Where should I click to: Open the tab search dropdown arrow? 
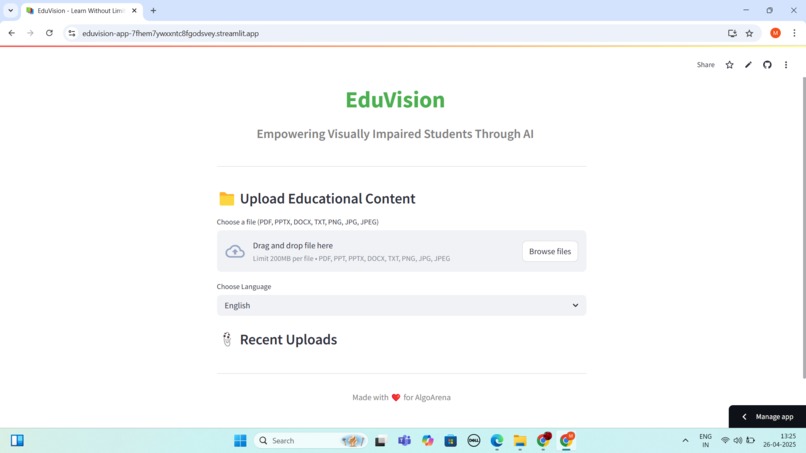[10, 10]
